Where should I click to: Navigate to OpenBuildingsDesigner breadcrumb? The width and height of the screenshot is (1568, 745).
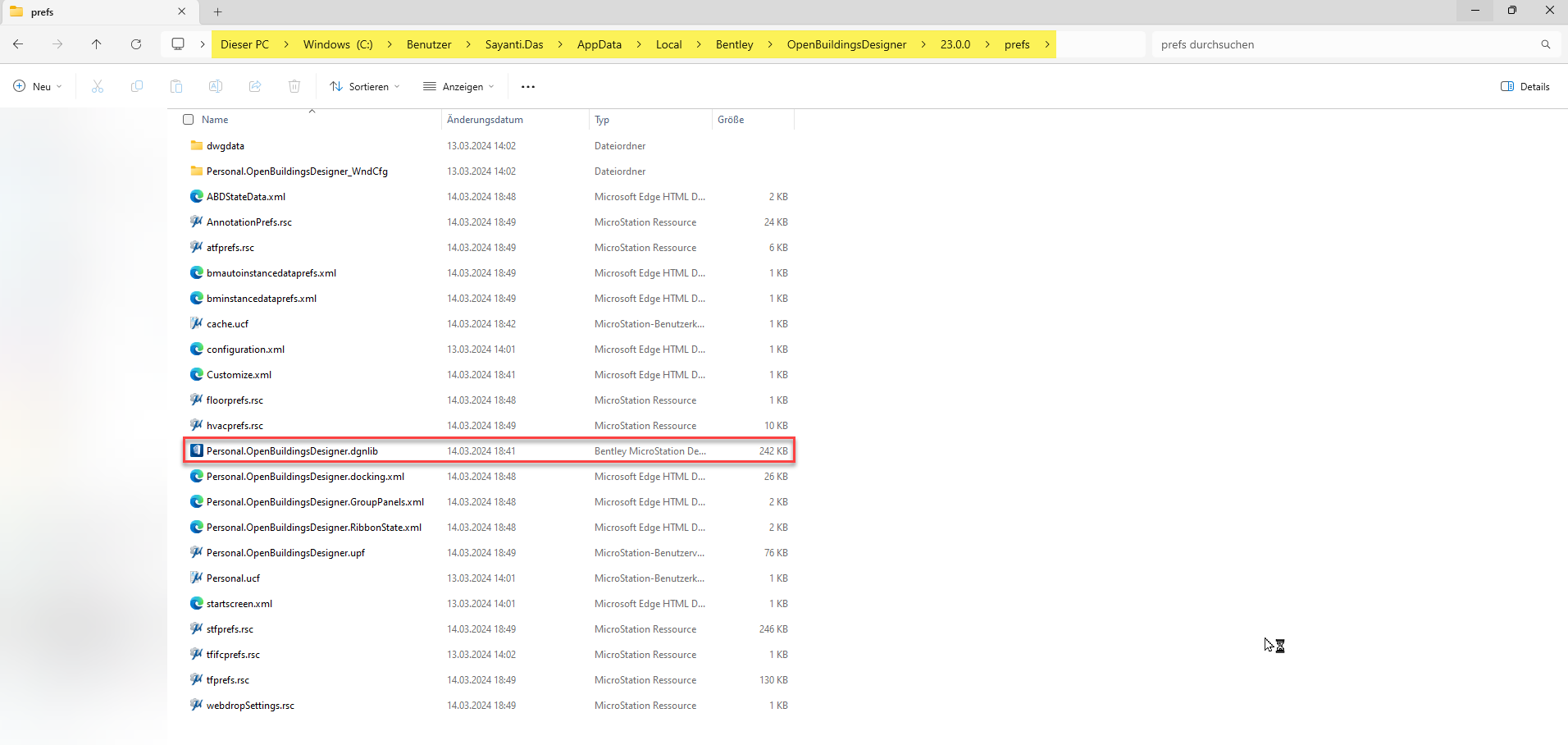pyautogui.click(x=847, y=44)
